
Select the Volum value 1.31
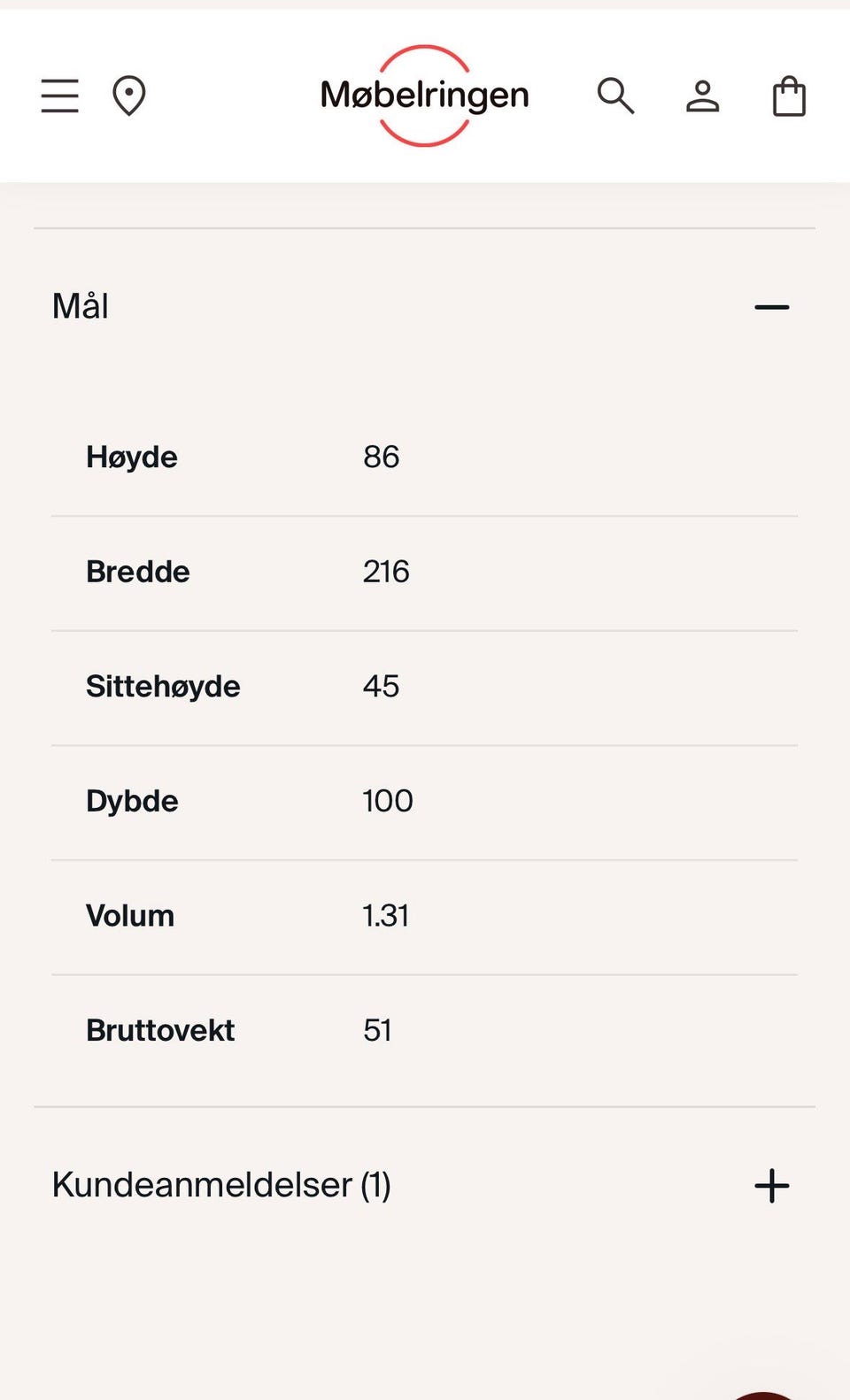[x=386, y=916]
